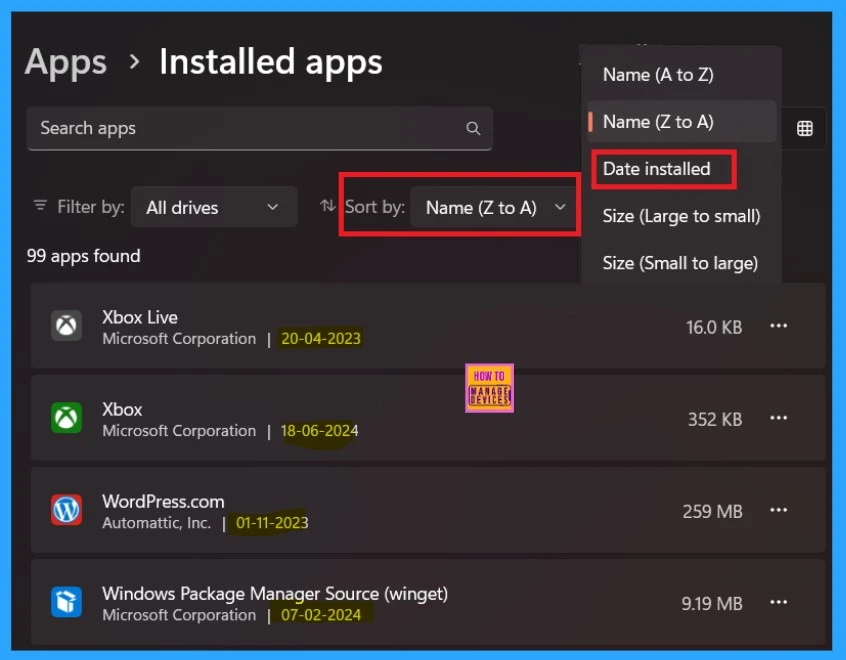Click the sort arrows icon
The width and height of the screenshot is (846, 660).
(x=327, y=206)
